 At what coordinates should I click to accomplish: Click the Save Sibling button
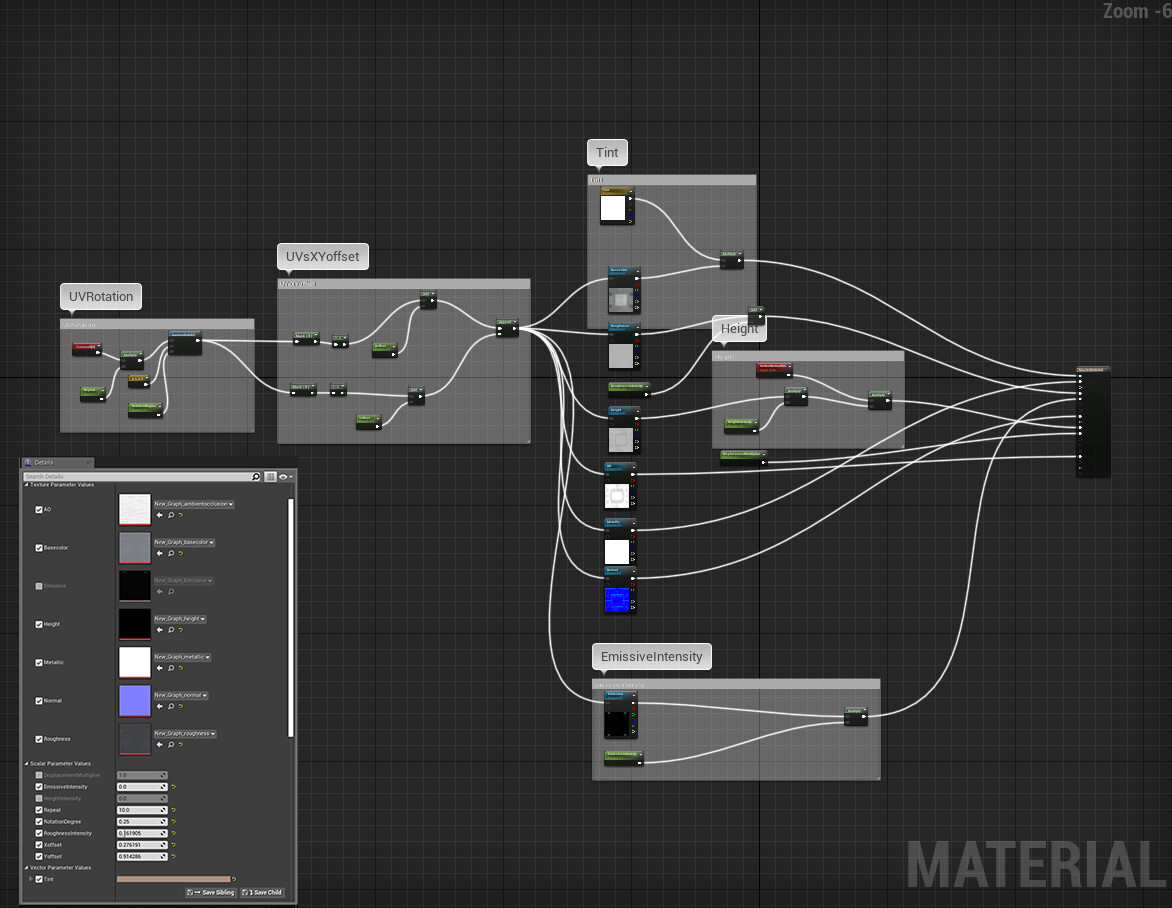(211, 892)
